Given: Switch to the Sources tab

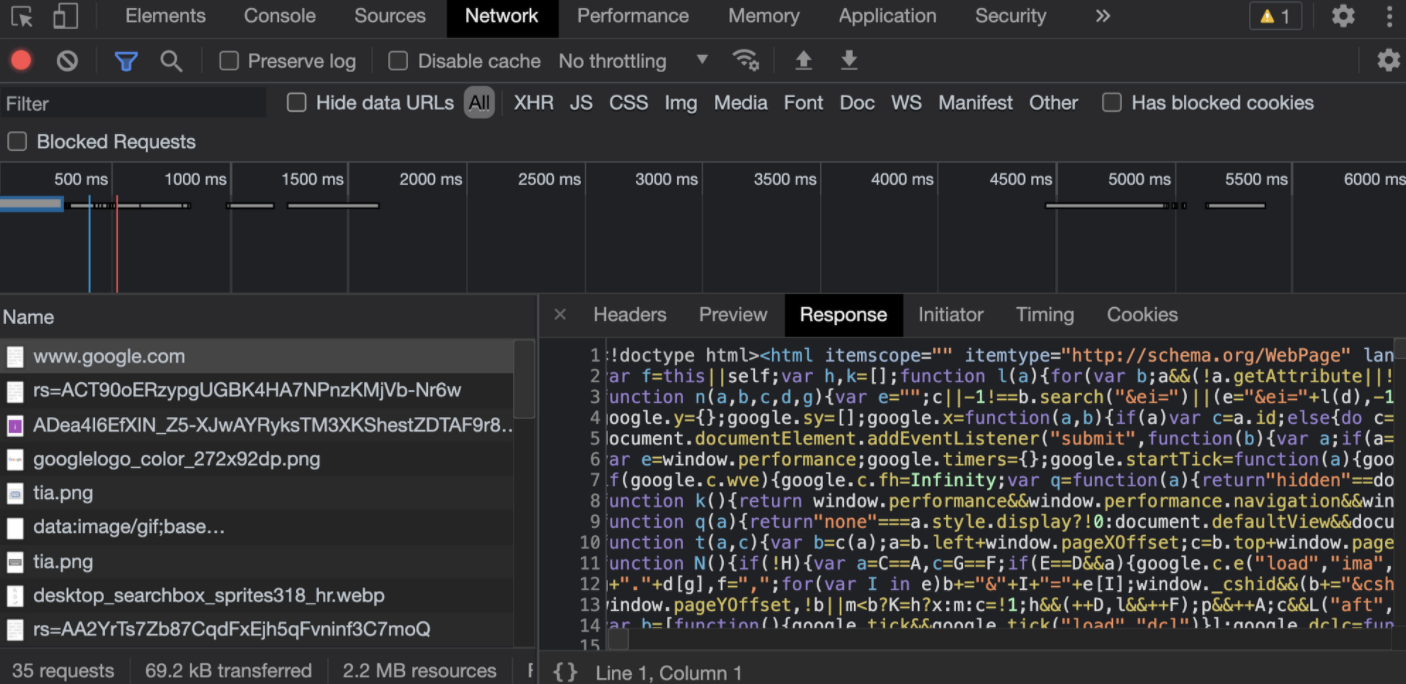Looking at the screenshot, I should [x=390, y=16].
